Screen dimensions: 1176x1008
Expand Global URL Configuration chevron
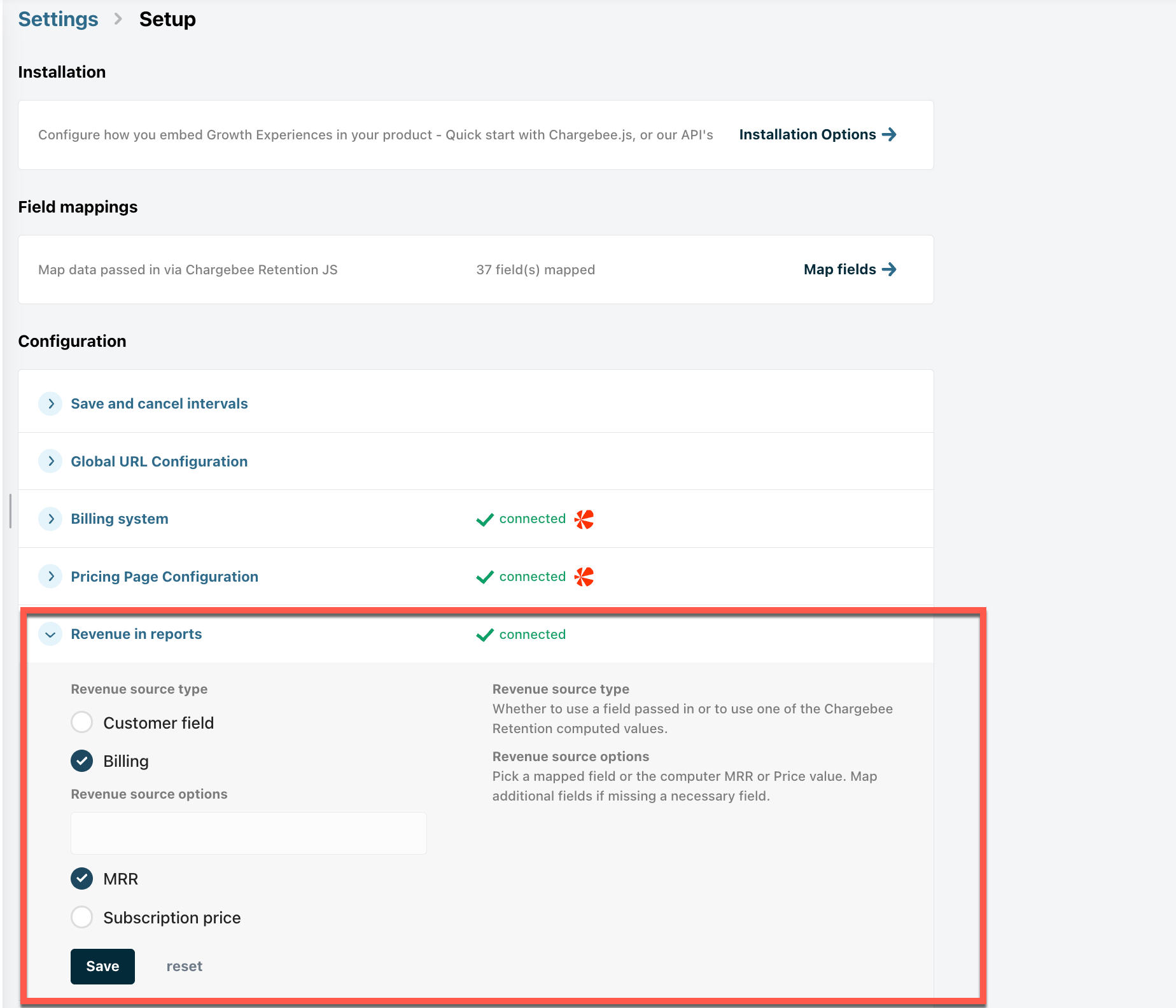coord(50,461)
